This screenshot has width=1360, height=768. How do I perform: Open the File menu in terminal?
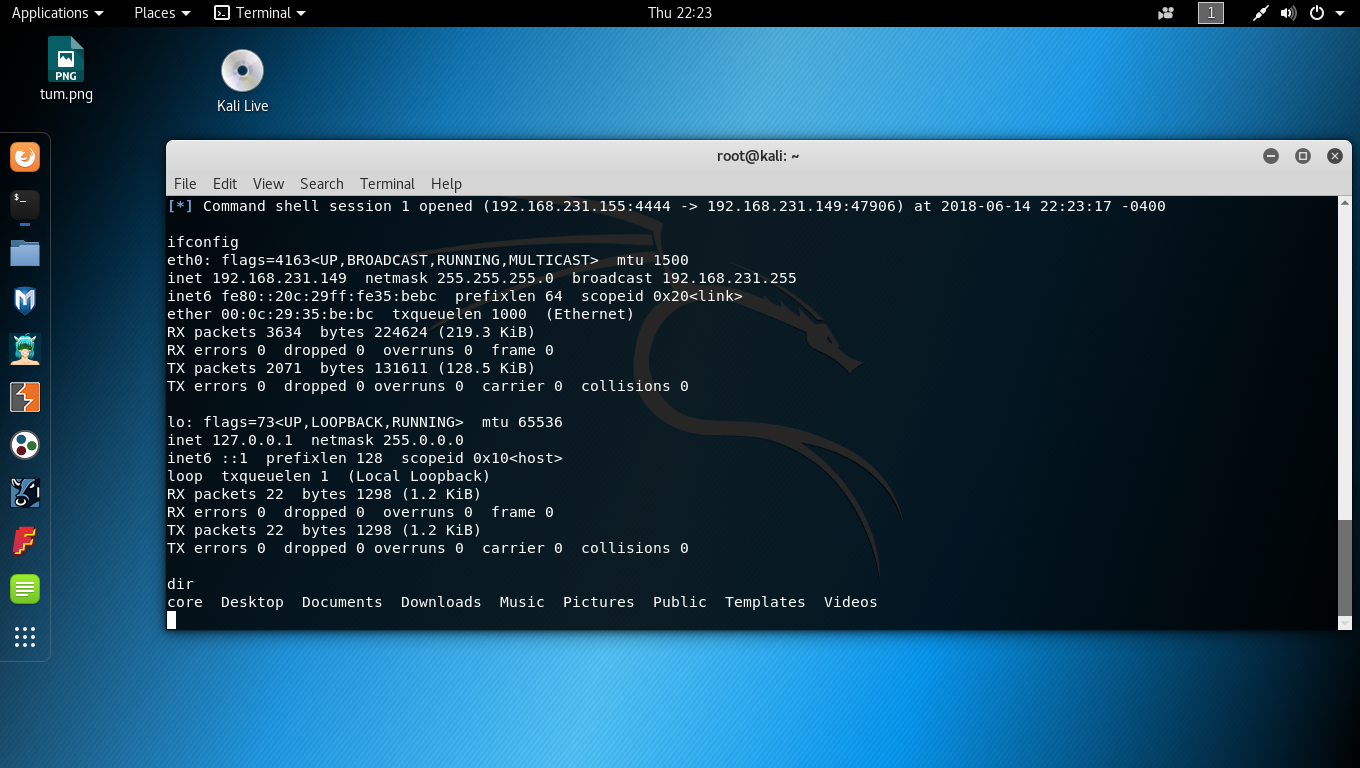(185, 184)
